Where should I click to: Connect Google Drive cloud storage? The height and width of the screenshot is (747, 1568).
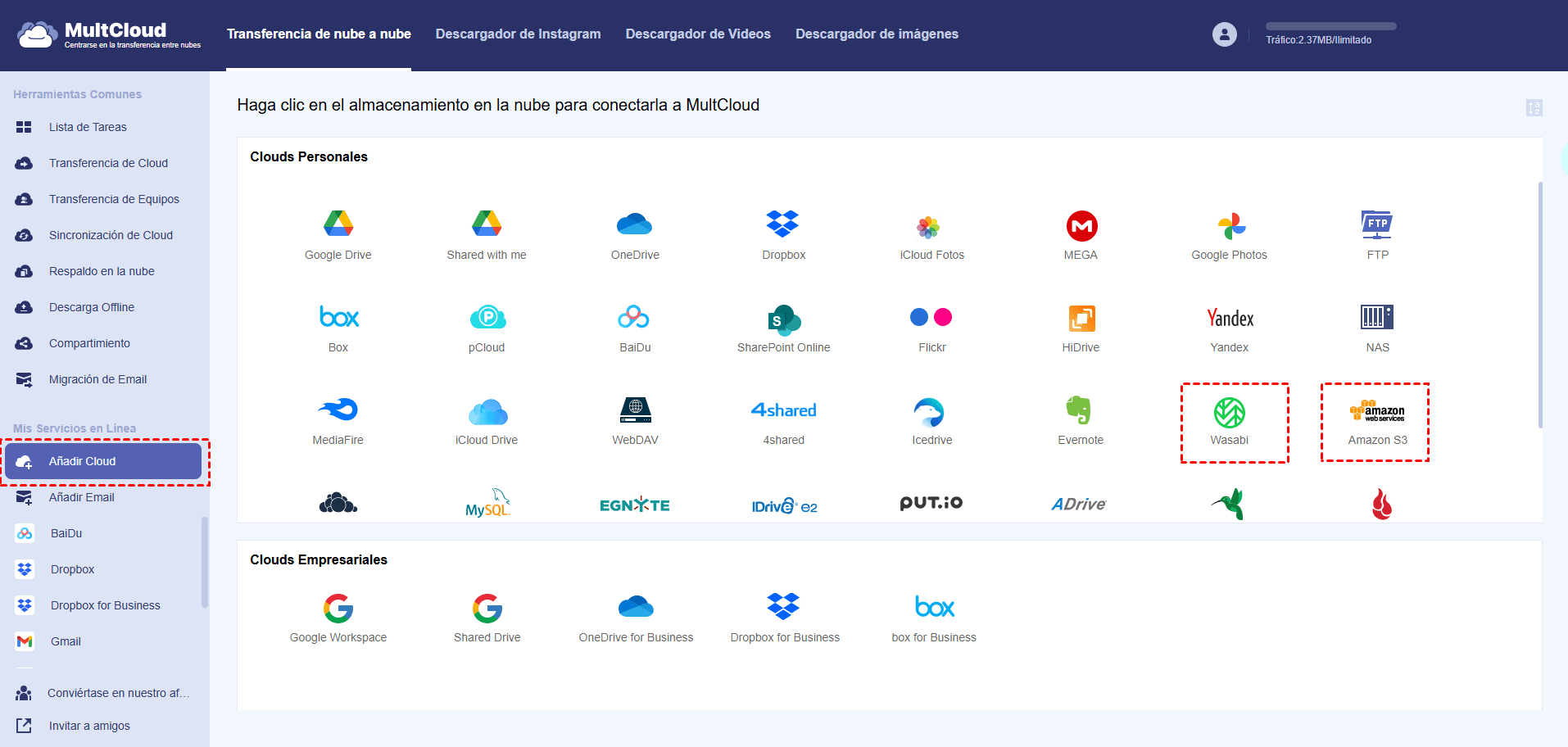point(338,235)
